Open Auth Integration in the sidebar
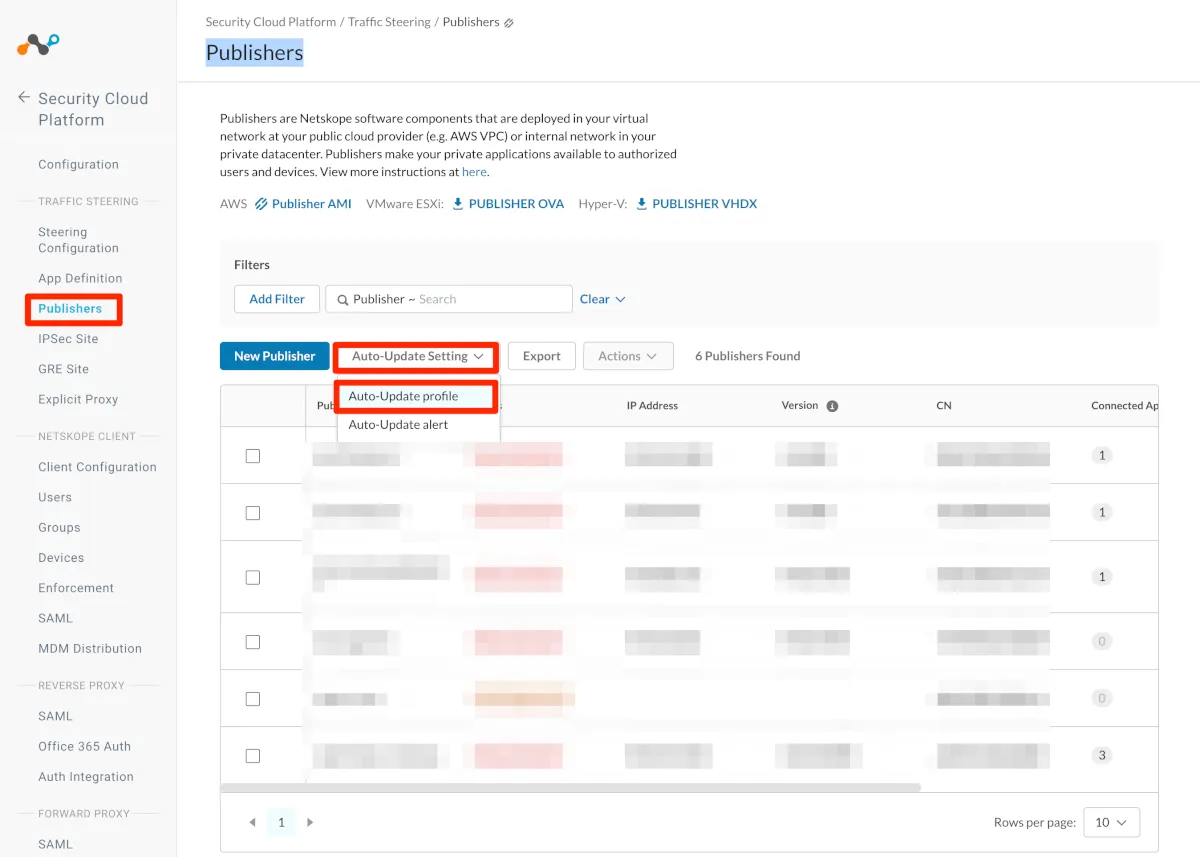Viewport: 1200px width, 857px height. pyautogui.click(x=86, y=776)
